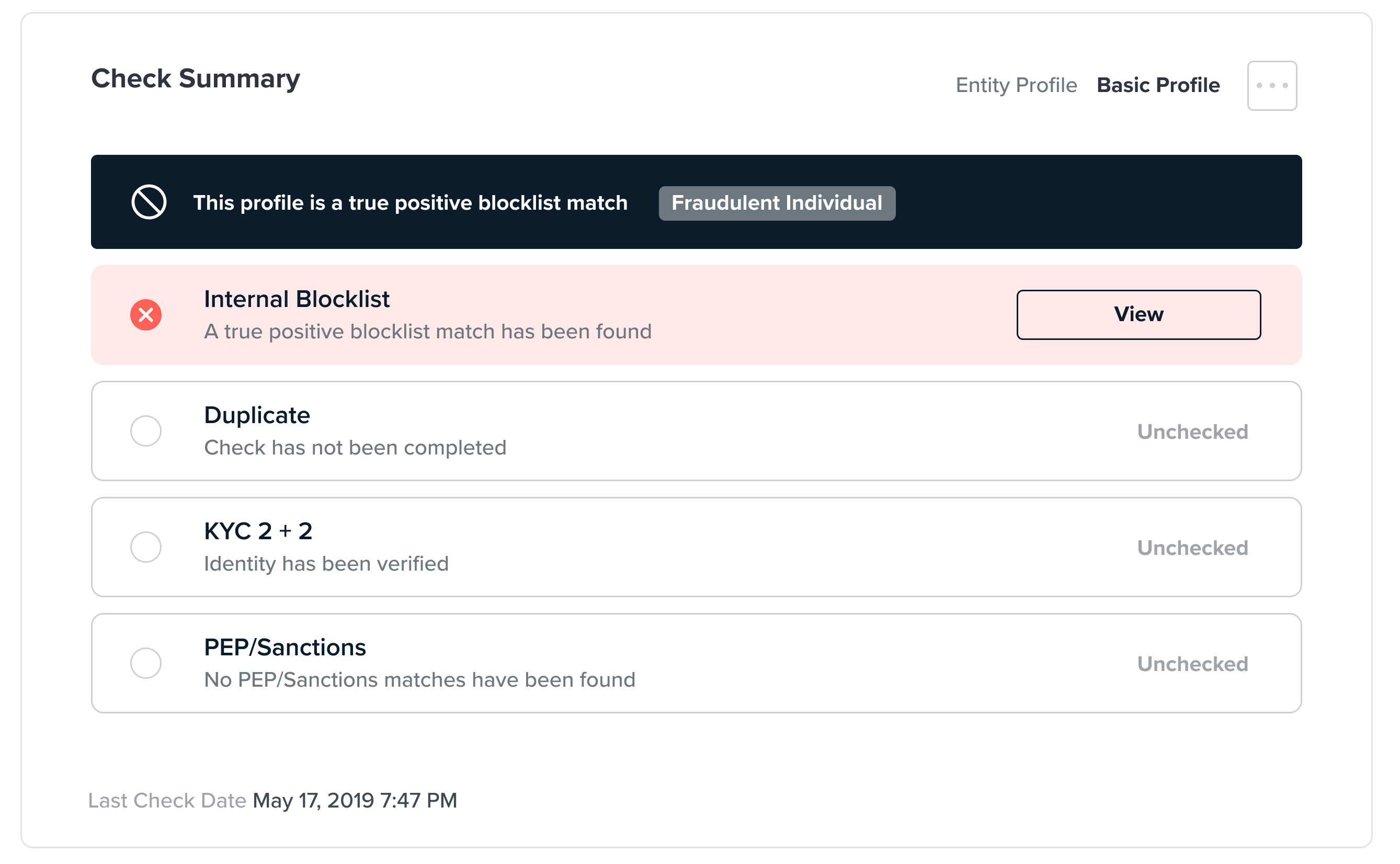Screen dimensions: 1400x864
Task: Click the Unchecked status for PEP/Sanctions
Action: pyautogui.click(x=1192, y=663)
